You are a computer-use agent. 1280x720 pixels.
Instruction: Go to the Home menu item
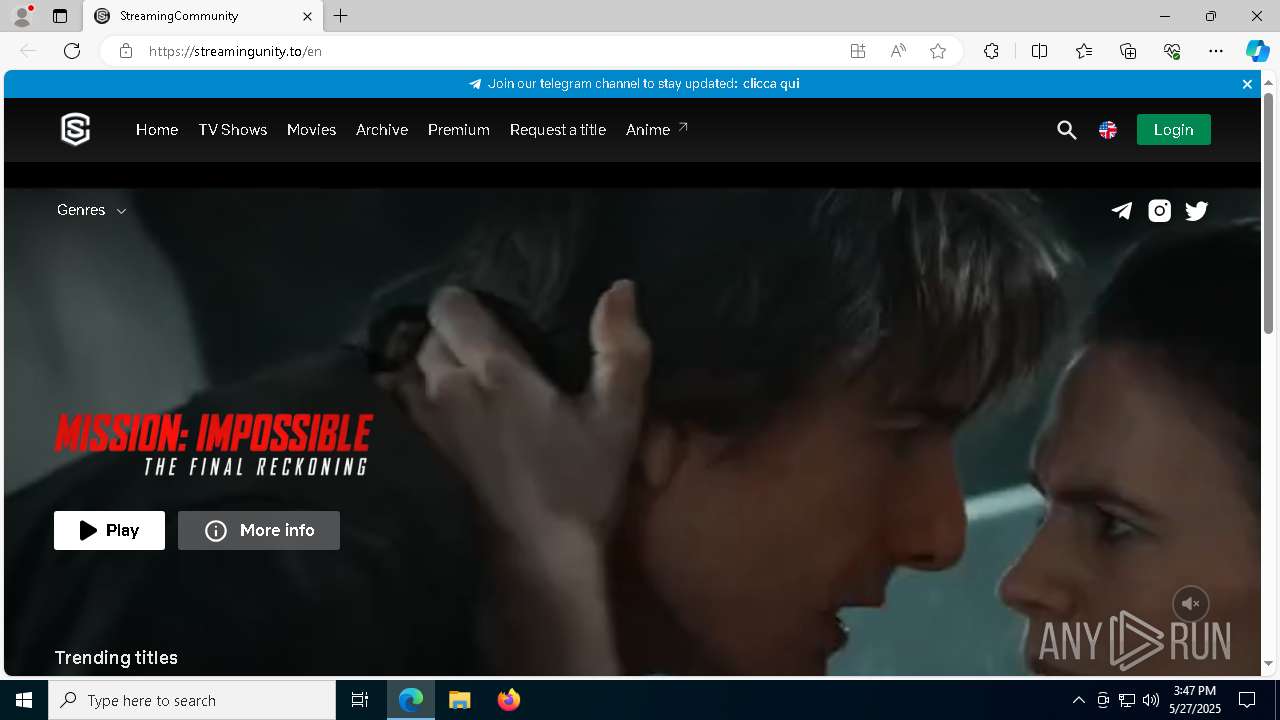click(x=157, y=130)
